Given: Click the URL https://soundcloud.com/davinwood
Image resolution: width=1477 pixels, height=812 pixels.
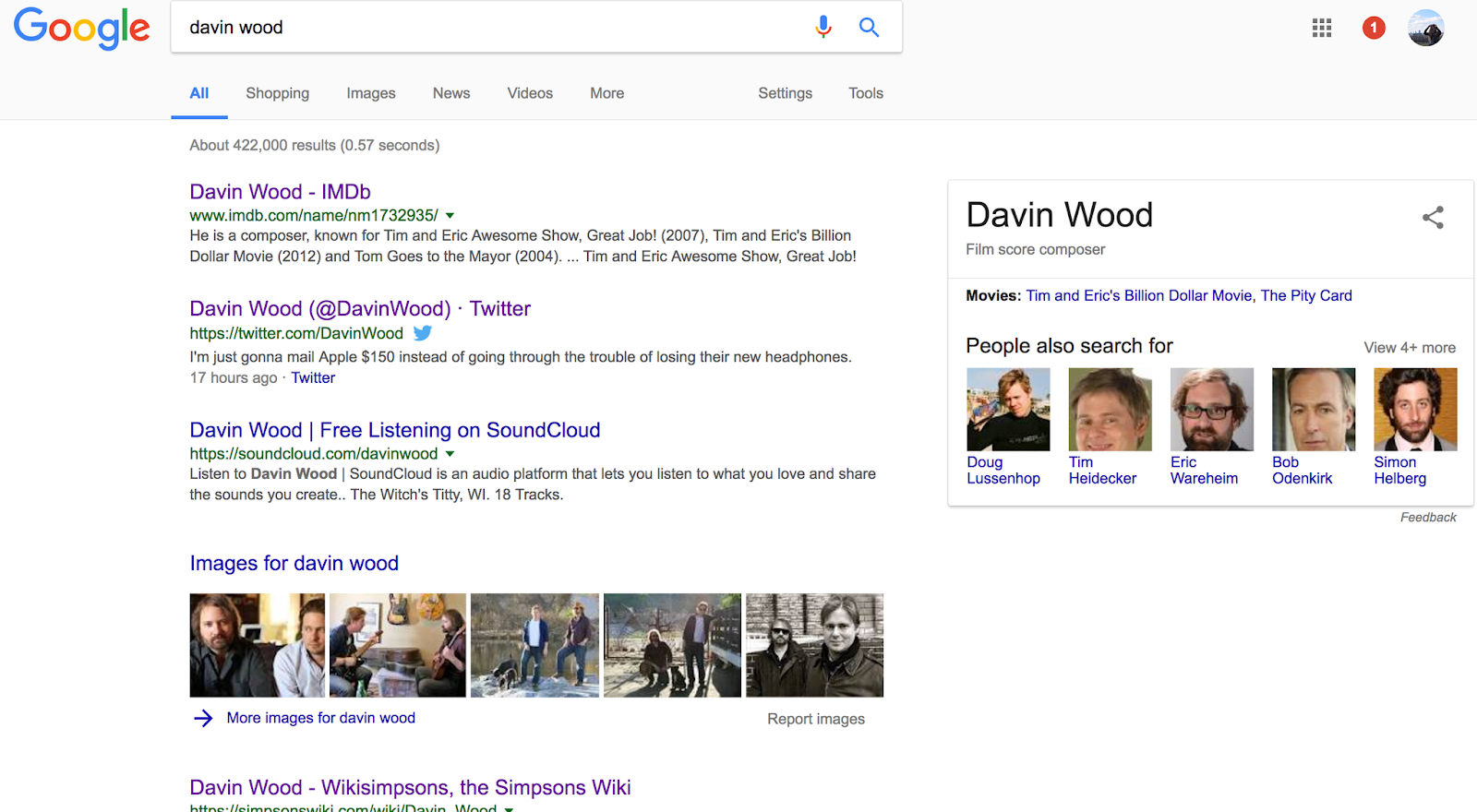Looking at the screenshot, I should click(314, 454).
